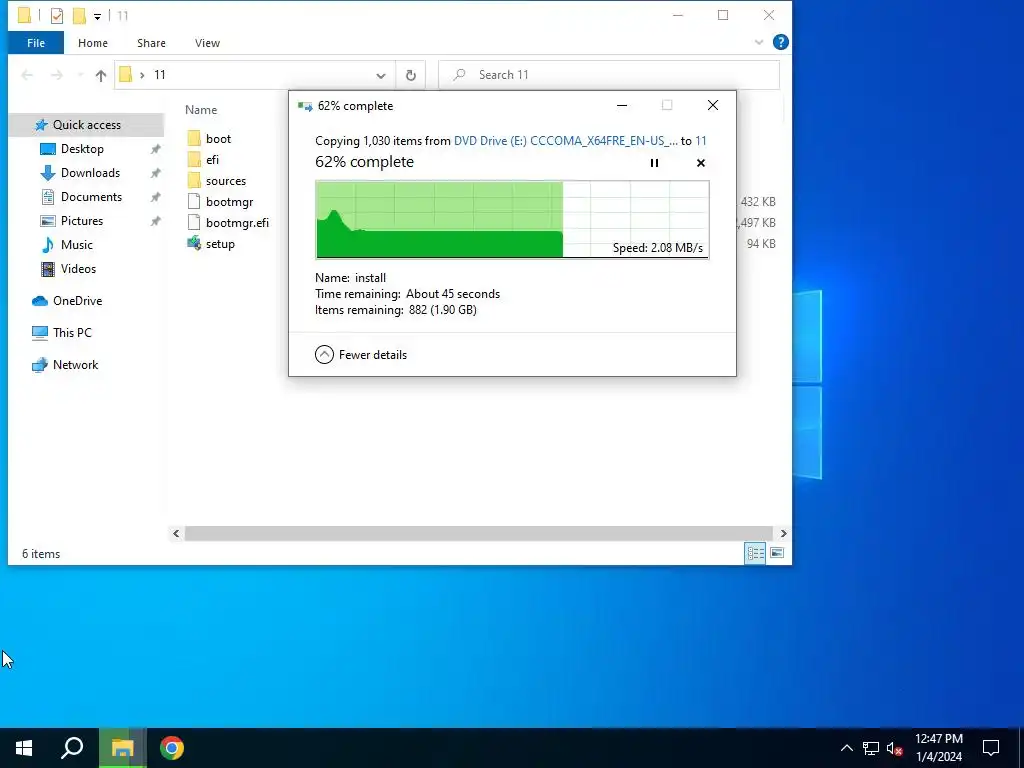Select Network in the navigation pane

click(x=75, y=365)
